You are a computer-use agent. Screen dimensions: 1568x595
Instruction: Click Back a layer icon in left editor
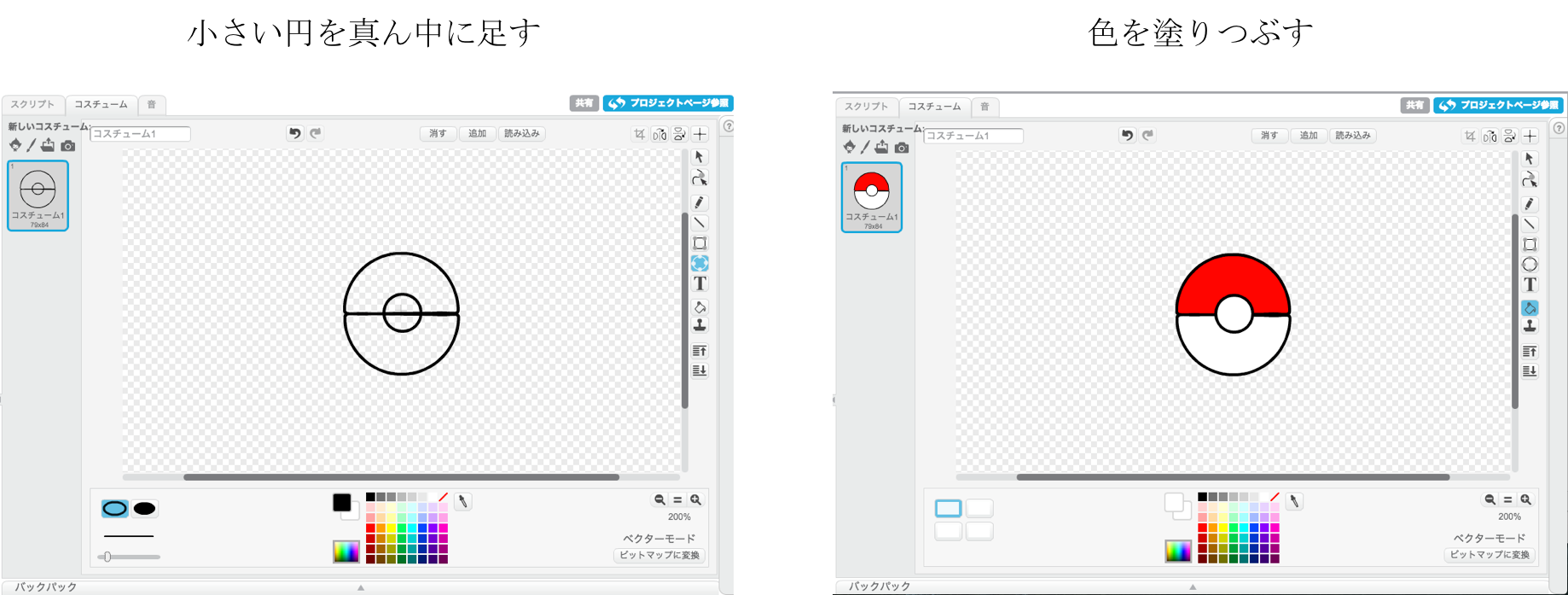pos(700,370)
